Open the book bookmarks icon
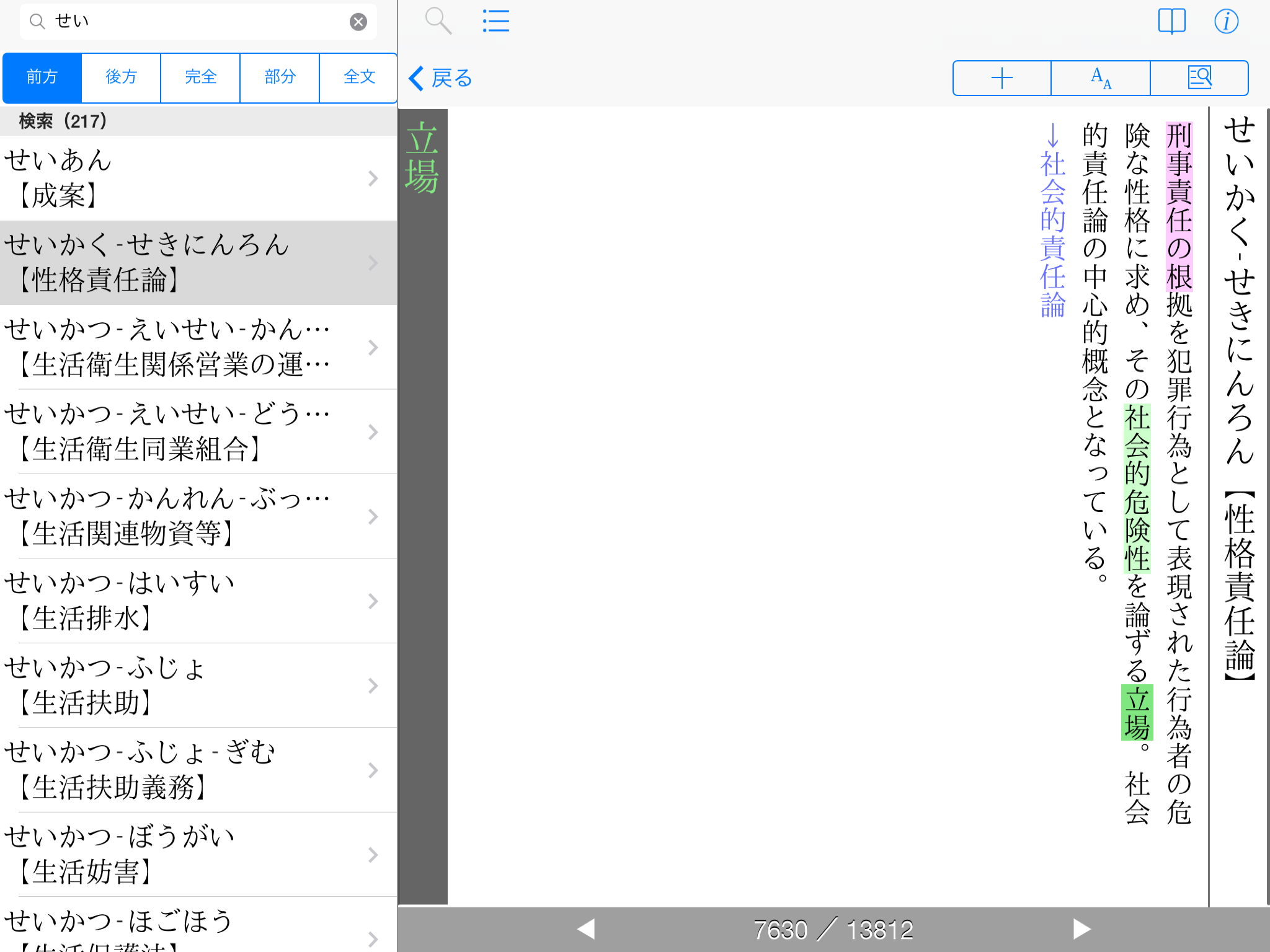The image size is (1270, 952). click(x=1171, y=21)
